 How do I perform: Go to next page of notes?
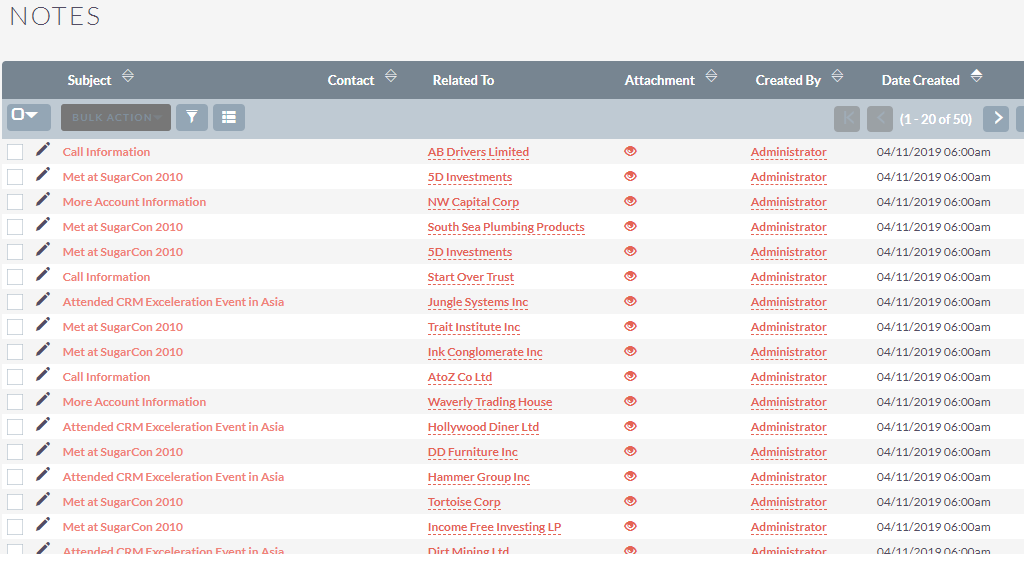click(x=995, y=118)
